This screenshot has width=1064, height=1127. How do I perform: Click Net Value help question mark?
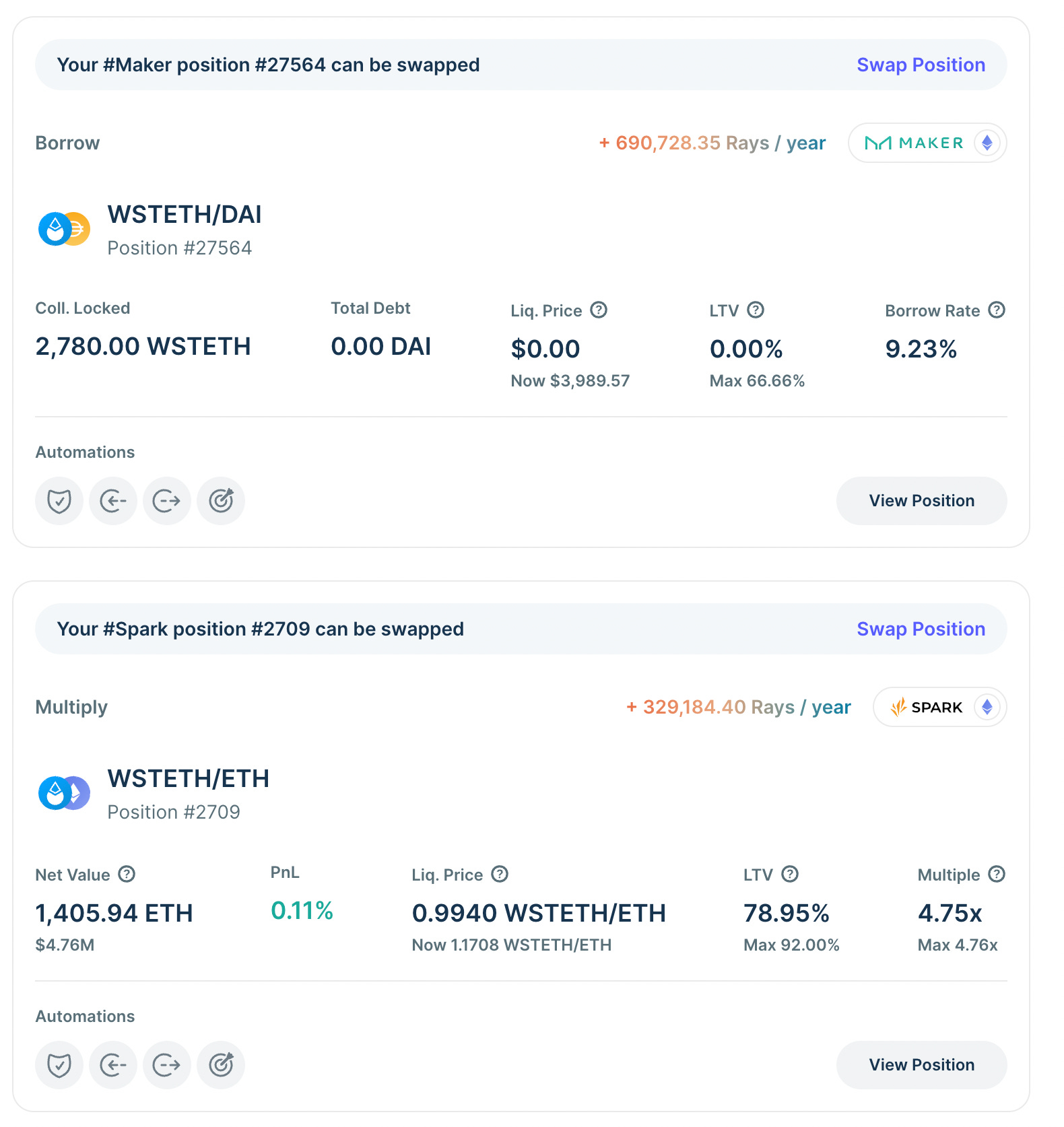pyautogui.click(x=127, y=874)
